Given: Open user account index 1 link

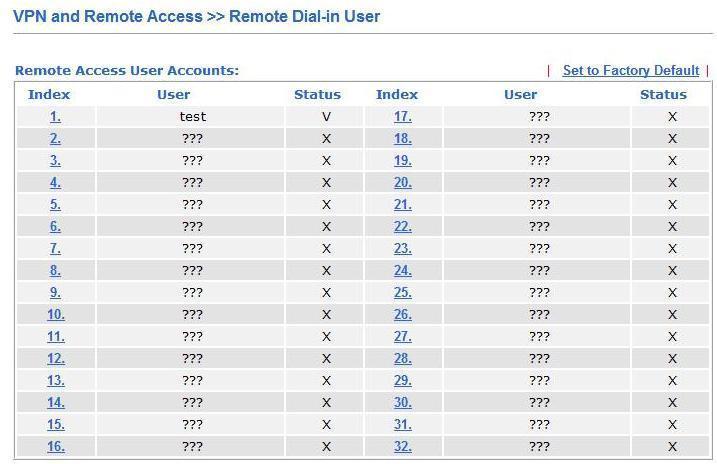Looking at the screenshot, I should pyautogui.click(x=55, y=117).
